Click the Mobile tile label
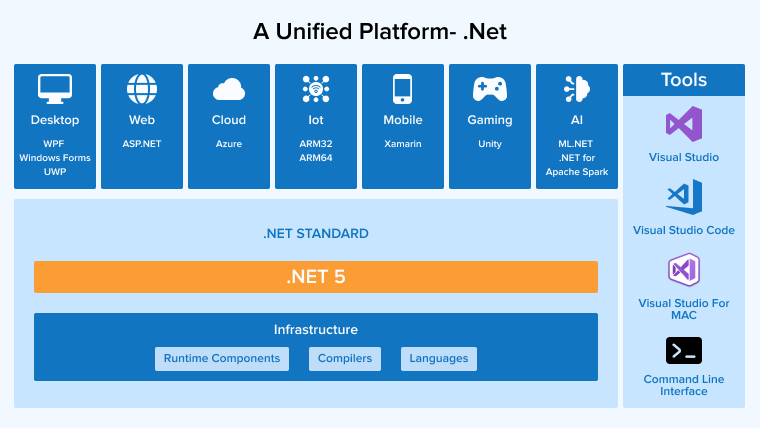This screenshot has width=760, height=428. pos(402,120)
